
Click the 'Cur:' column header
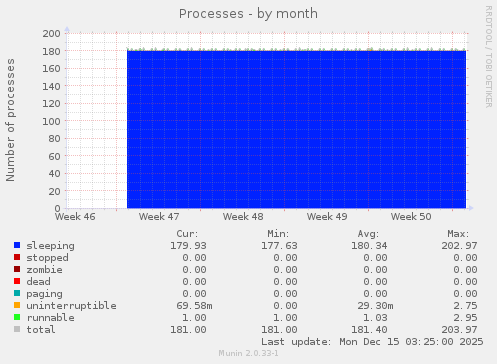[x=187, y=234]
